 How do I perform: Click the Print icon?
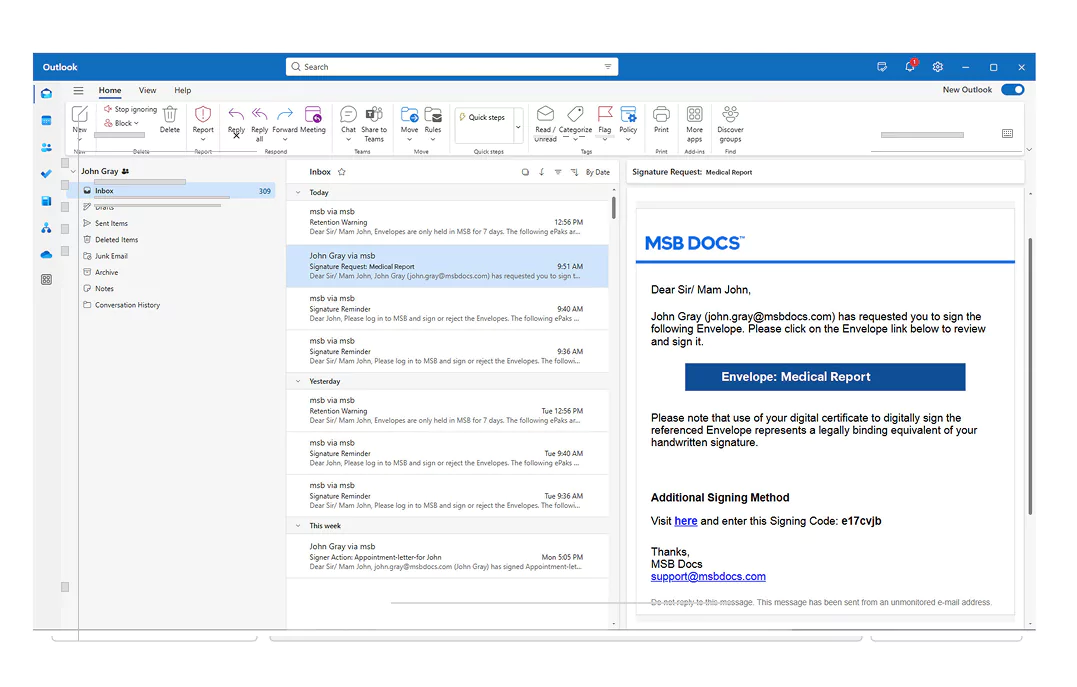click(x=661, y=115)
